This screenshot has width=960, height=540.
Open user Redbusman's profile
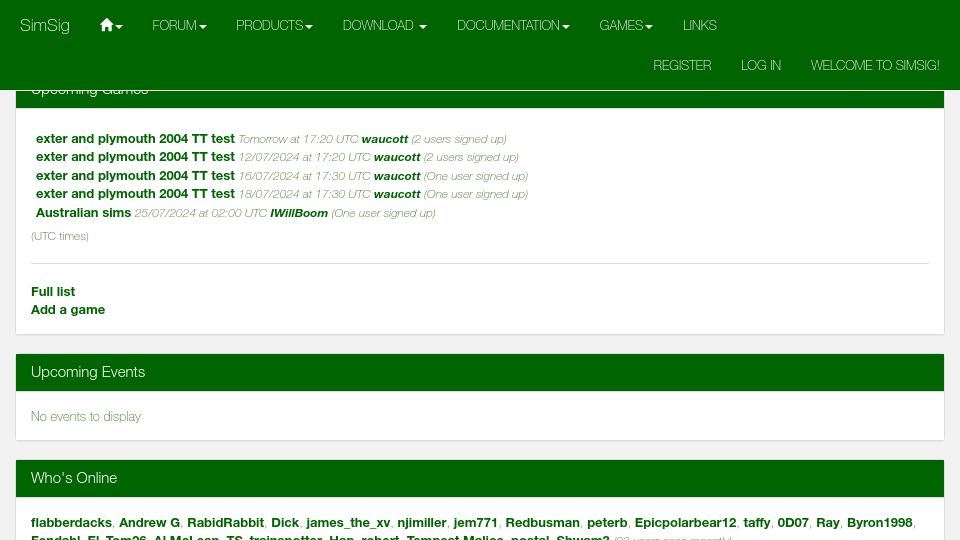tap(542, 523)
